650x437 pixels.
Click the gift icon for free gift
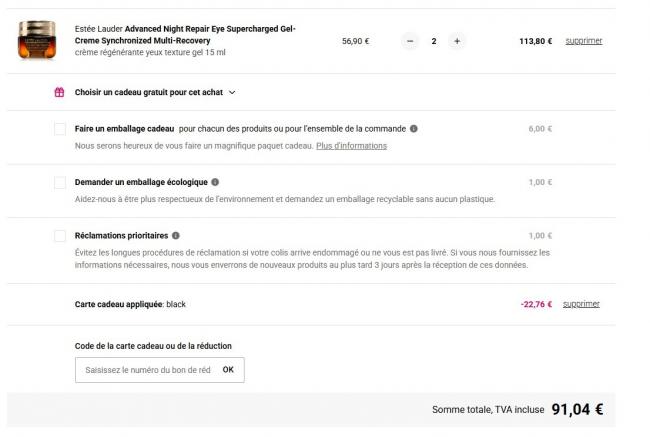(x=59, y=92)
